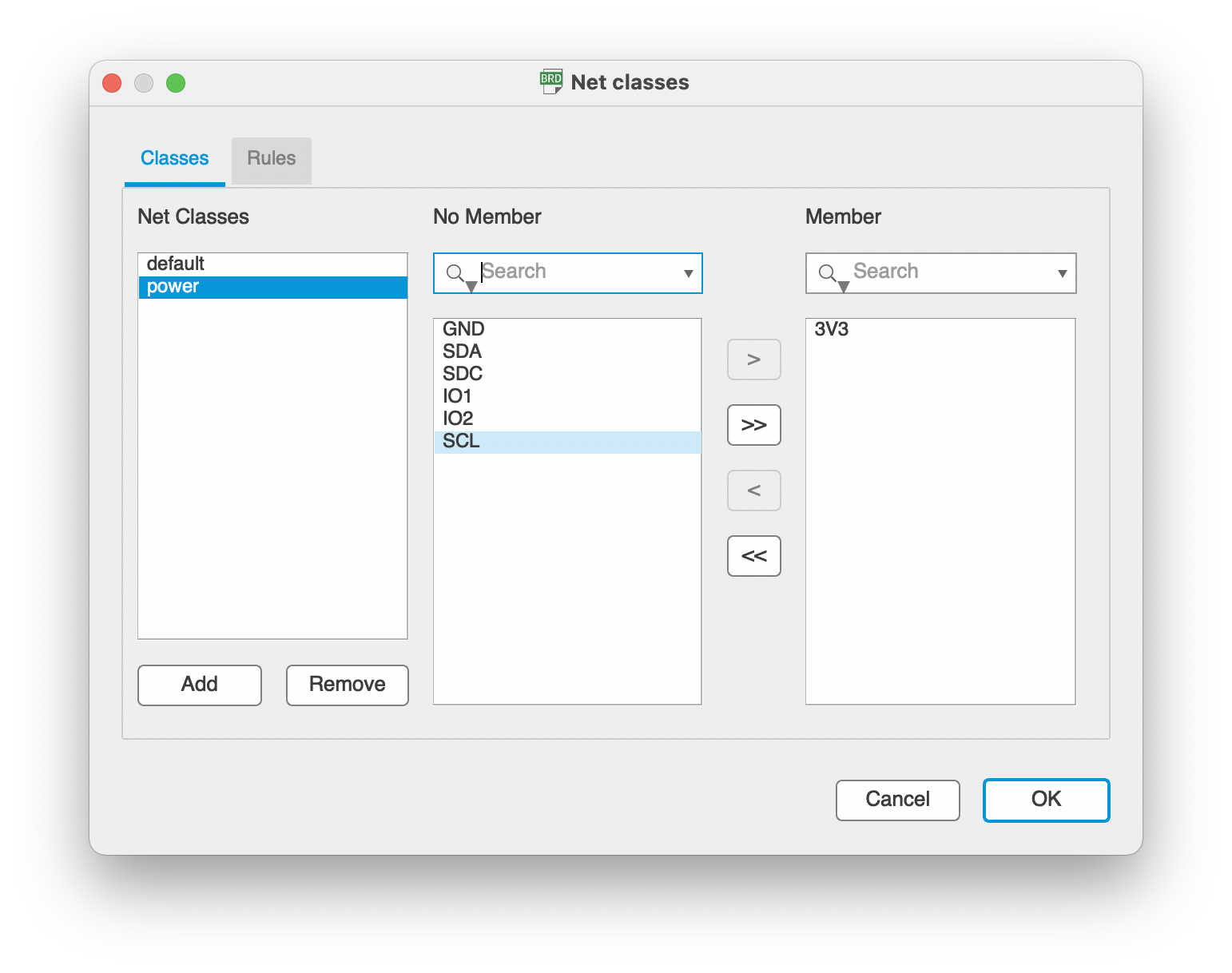Select IO1 in the No Member list

point(567,396)
